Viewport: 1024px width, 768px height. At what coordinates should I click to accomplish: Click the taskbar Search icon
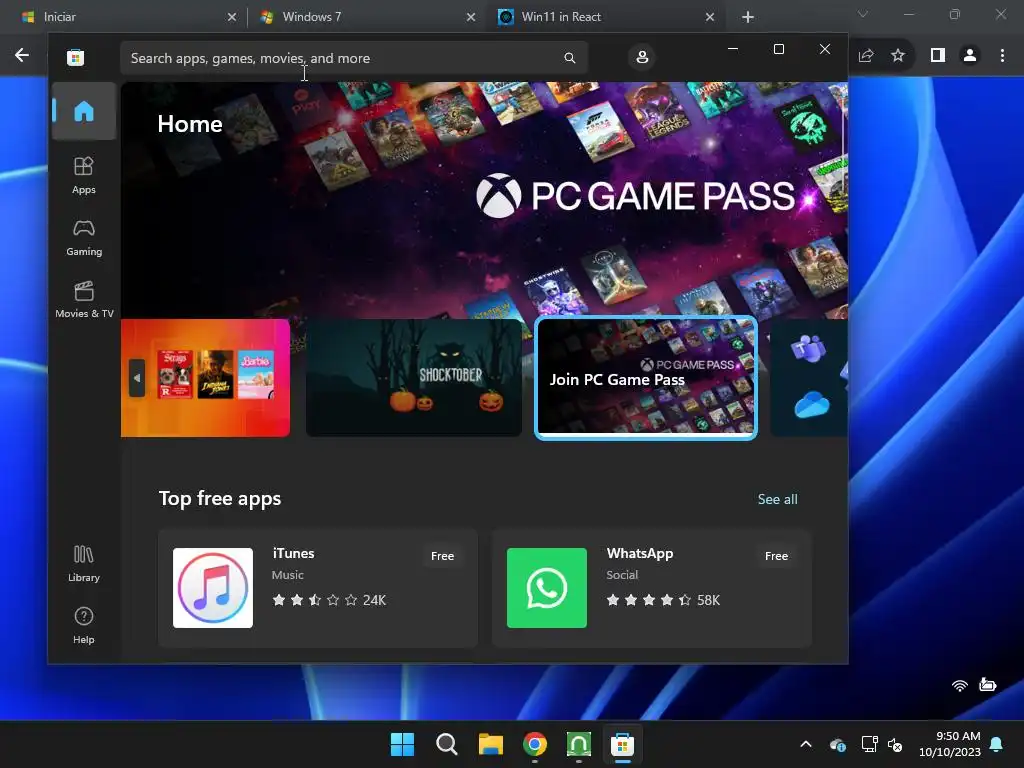[x=447, y=744]
